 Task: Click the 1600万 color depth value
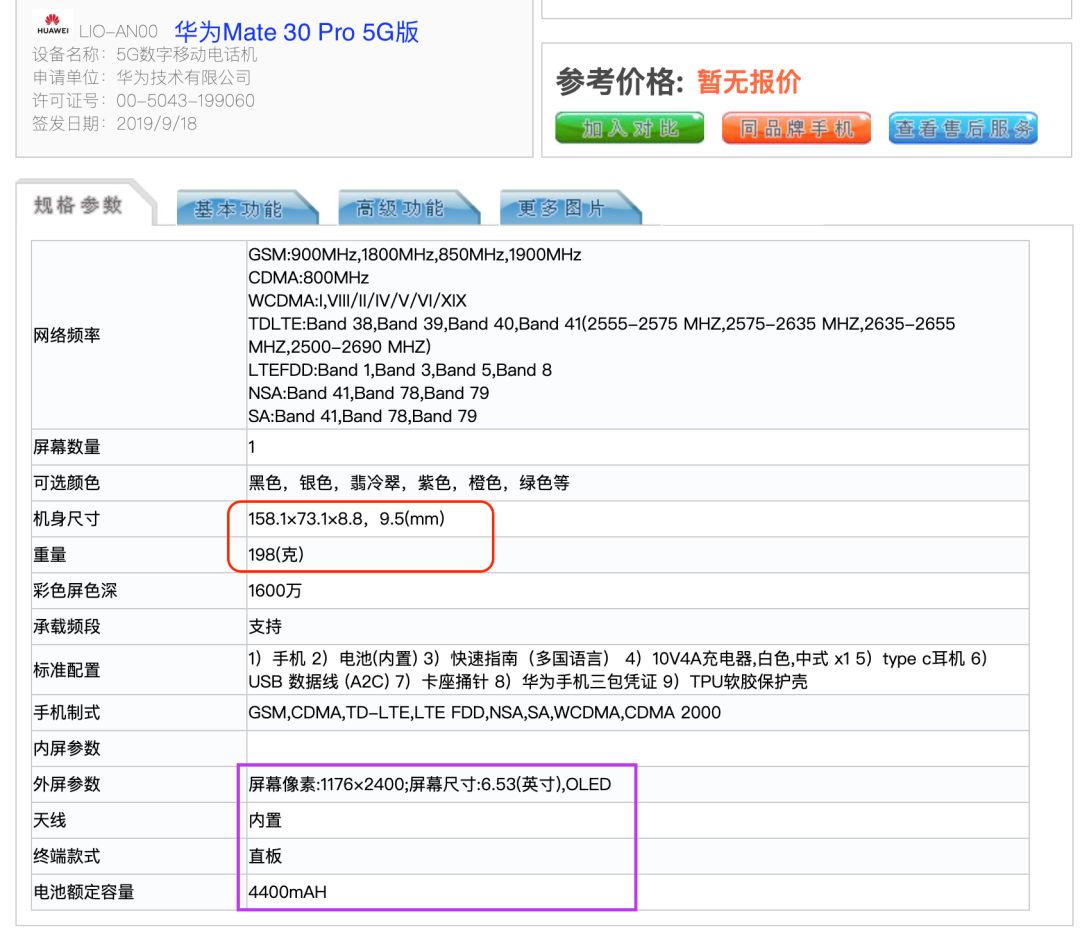coord(275,590)
